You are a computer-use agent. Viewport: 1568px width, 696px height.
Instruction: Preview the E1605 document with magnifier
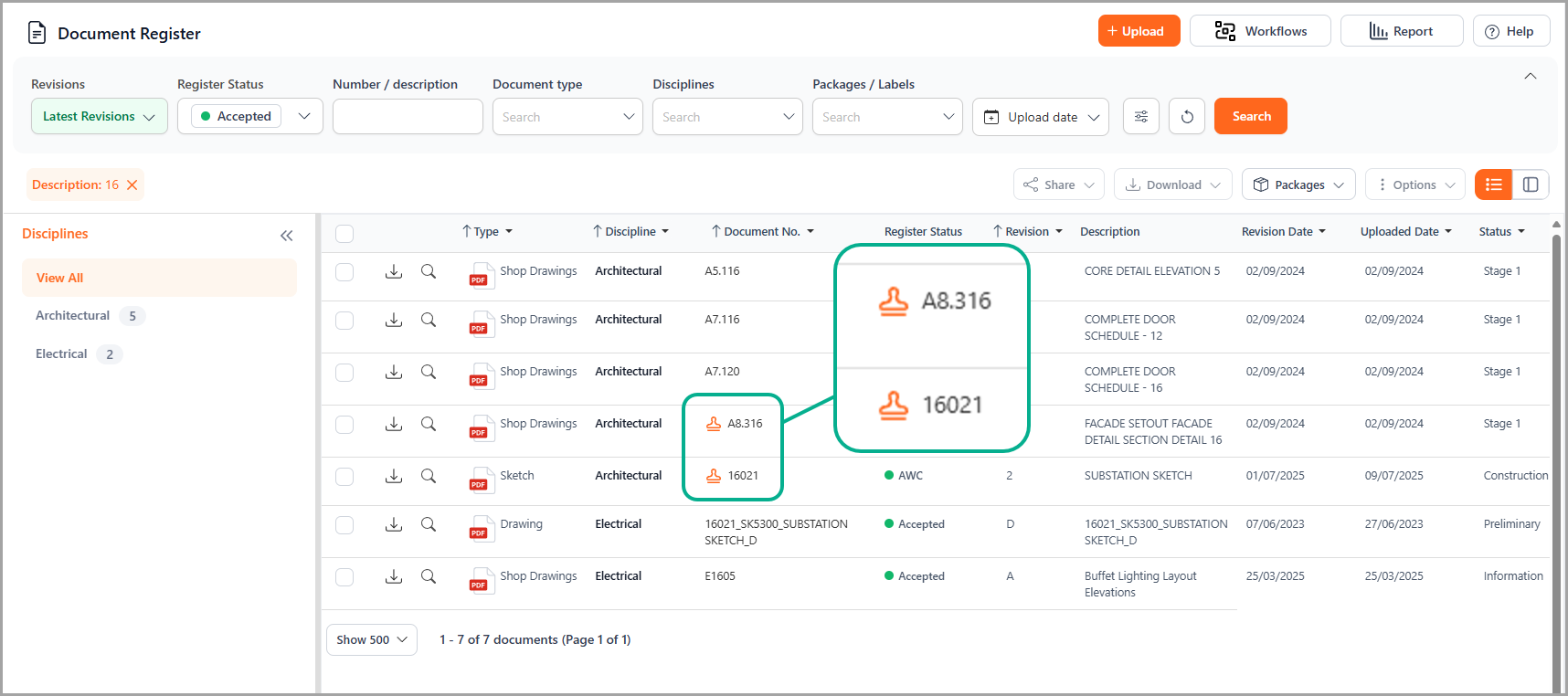tap(428, 576)
